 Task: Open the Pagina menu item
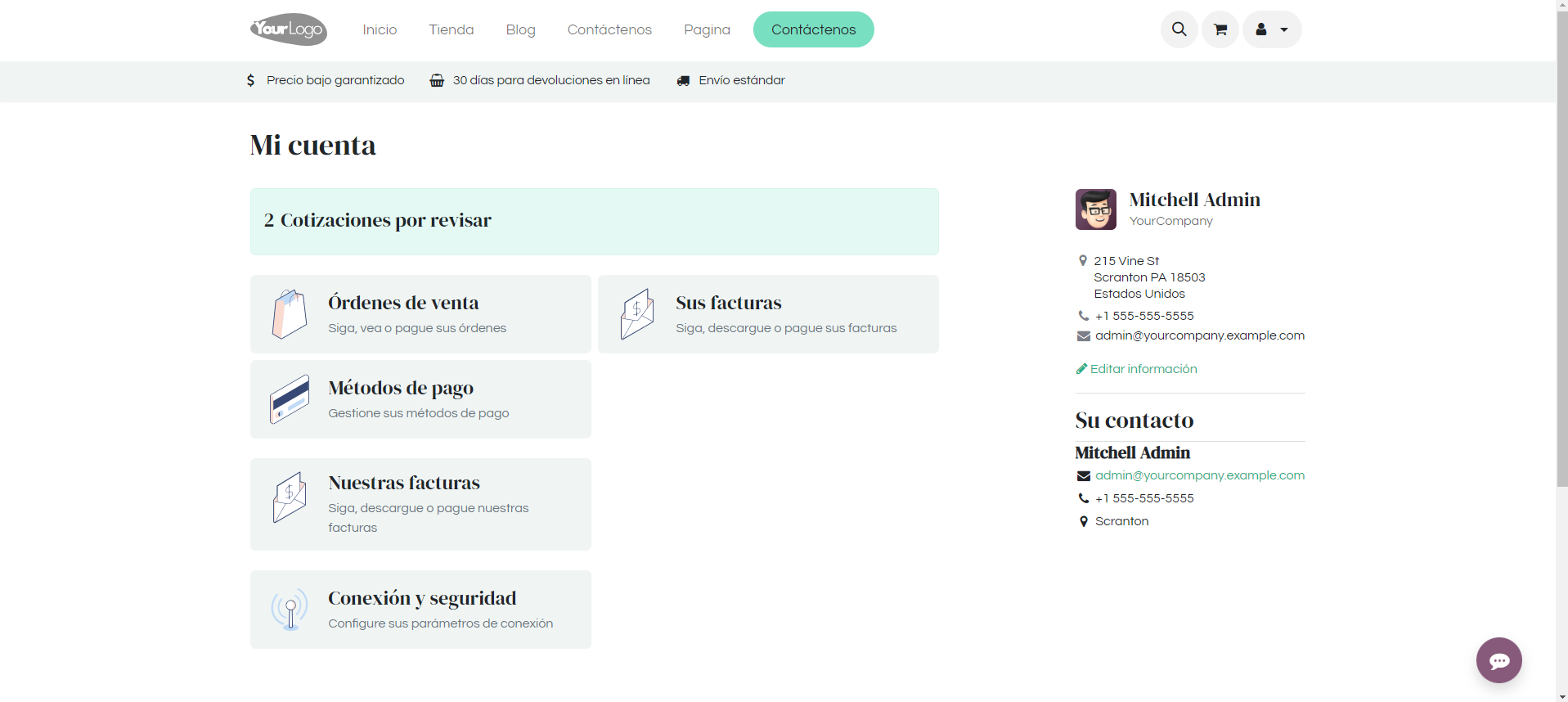(707, 29)
